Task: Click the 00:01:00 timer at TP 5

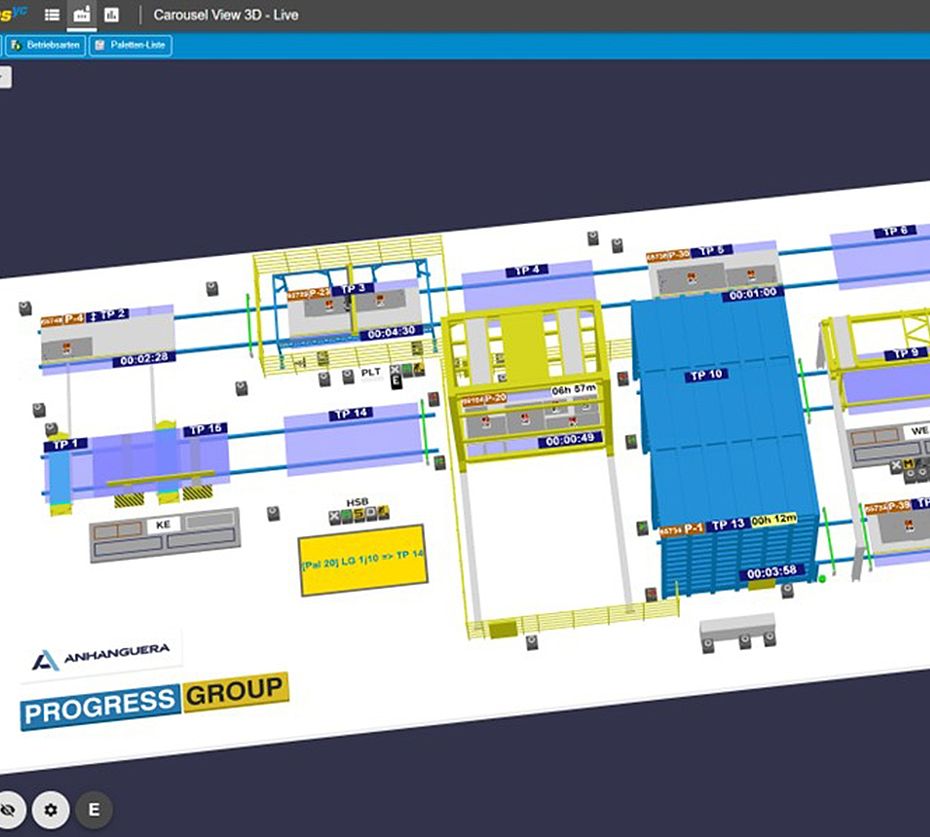Action: 753,293
